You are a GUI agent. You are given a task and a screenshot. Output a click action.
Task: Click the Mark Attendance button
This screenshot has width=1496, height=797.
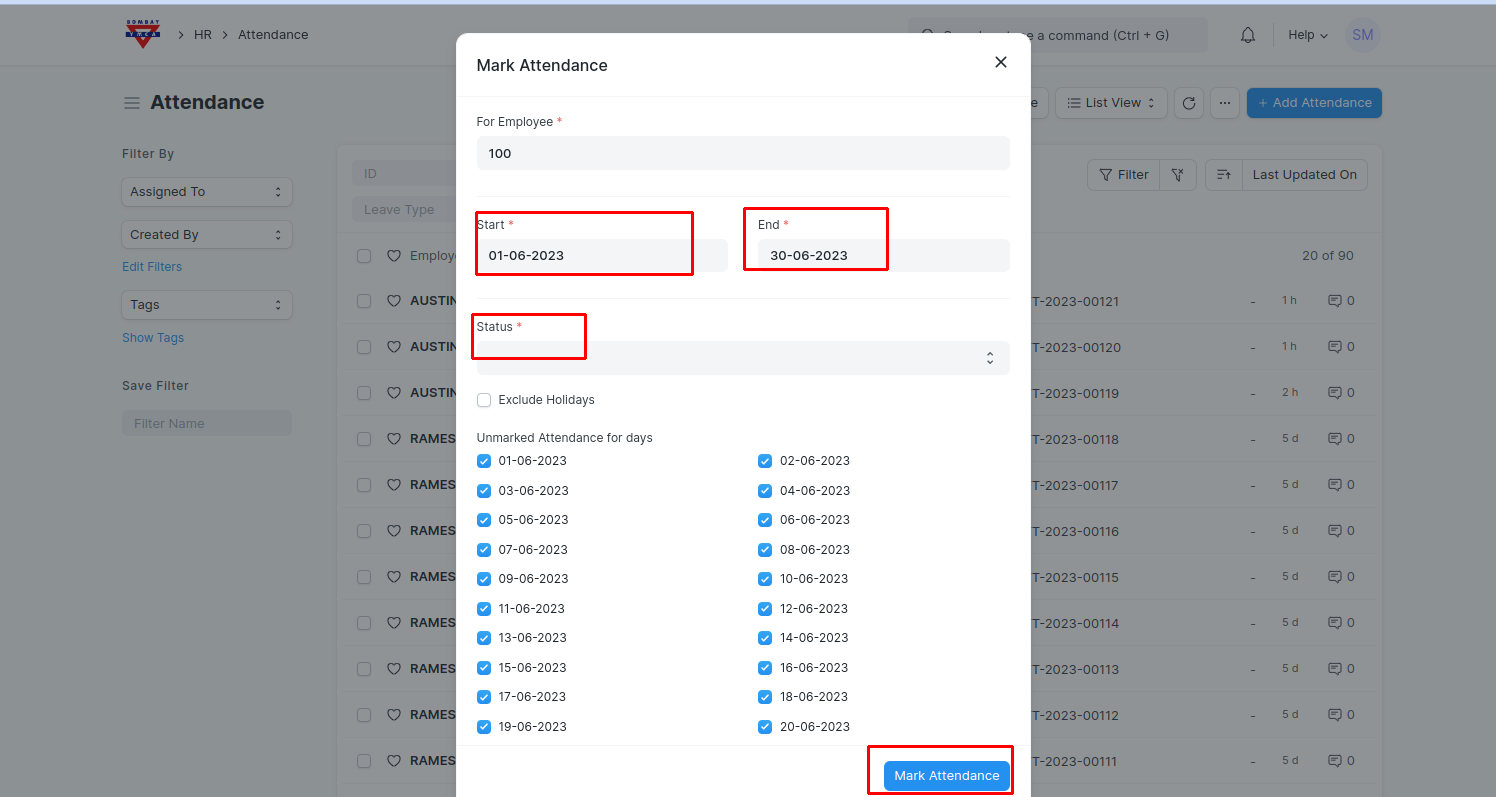(946, 776)
